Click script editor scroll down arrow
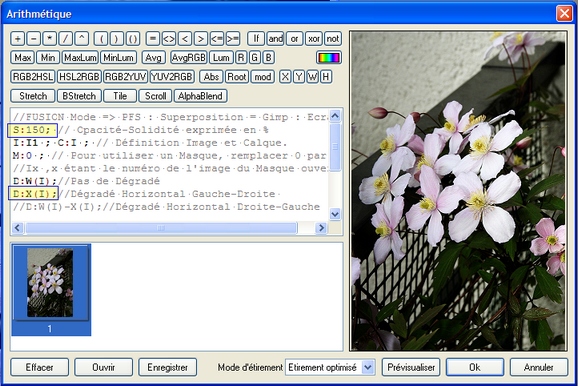The height and width of the screenshot is (386, 578). point(335,214)
